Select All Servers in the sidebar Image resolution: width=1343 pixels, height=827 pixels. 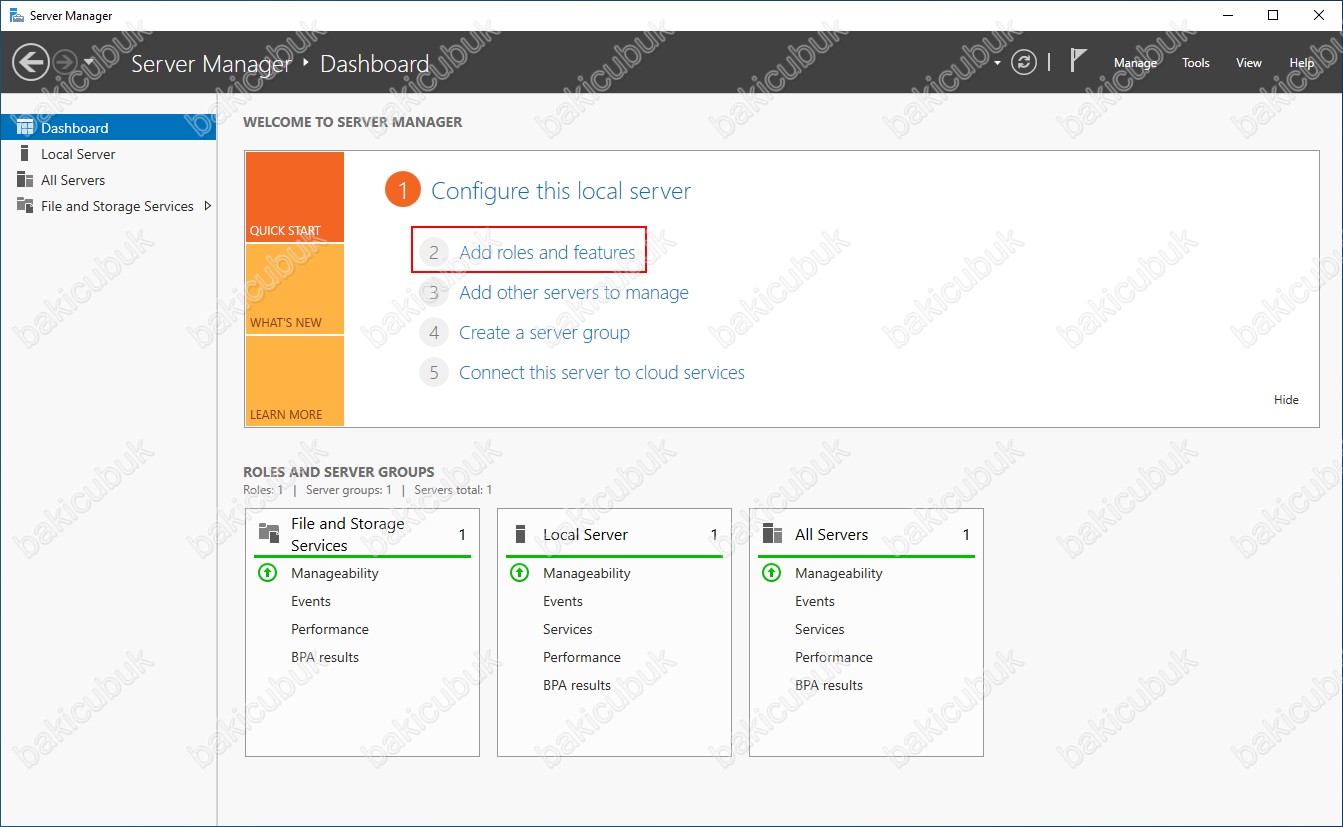pos(108,180)
